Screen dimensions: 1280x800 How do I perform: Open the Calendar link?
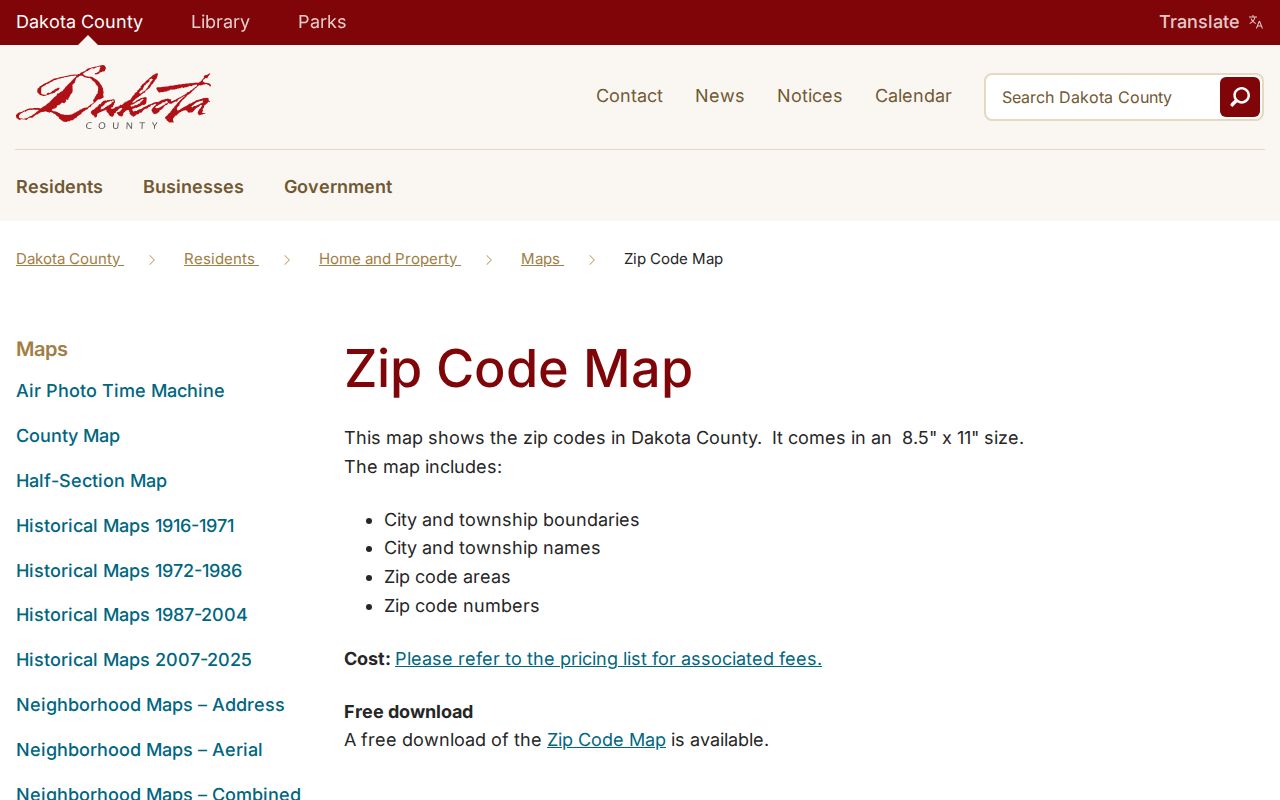[x=913, y=96]
